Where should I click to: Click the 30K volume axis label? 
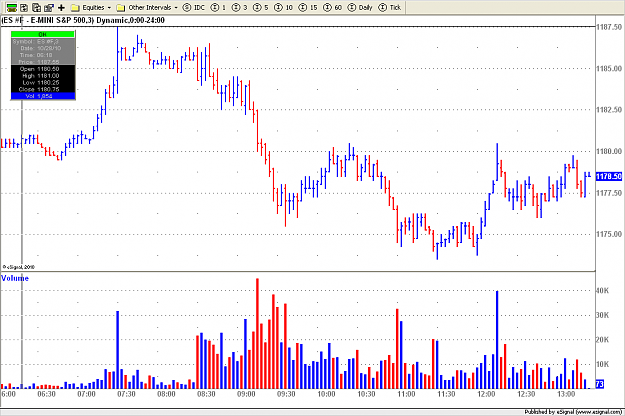602,315
